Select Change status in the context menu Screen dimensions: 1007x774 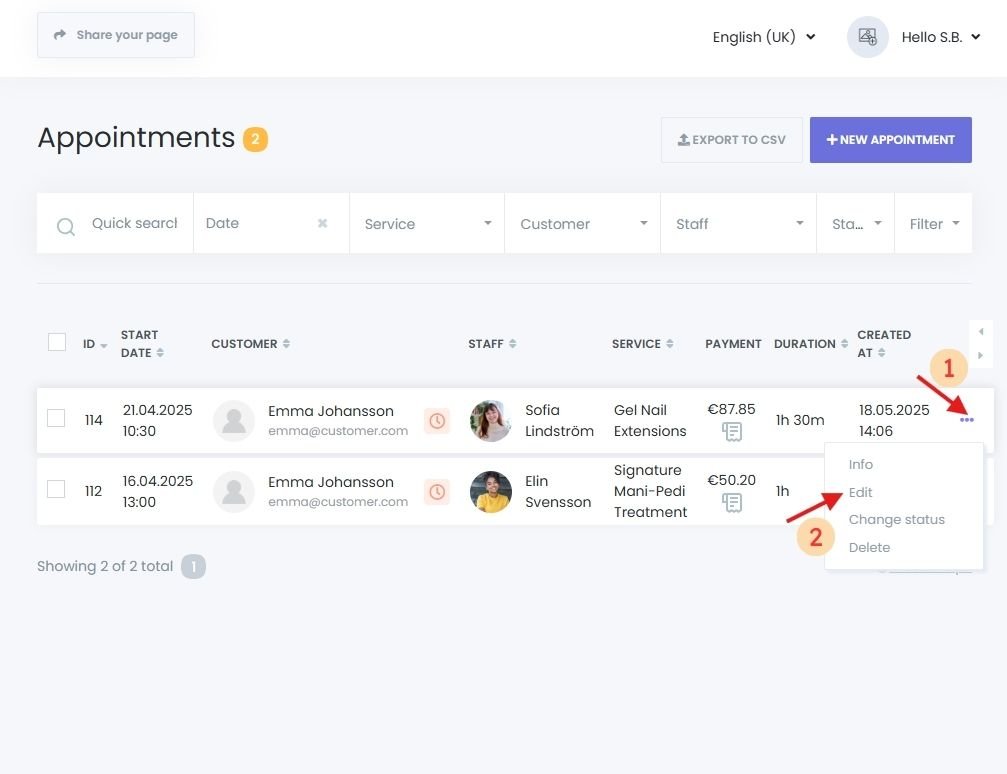pos(896,520)
